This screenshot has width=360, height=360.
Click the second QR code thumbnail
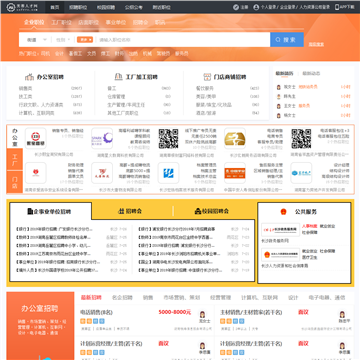301,139
